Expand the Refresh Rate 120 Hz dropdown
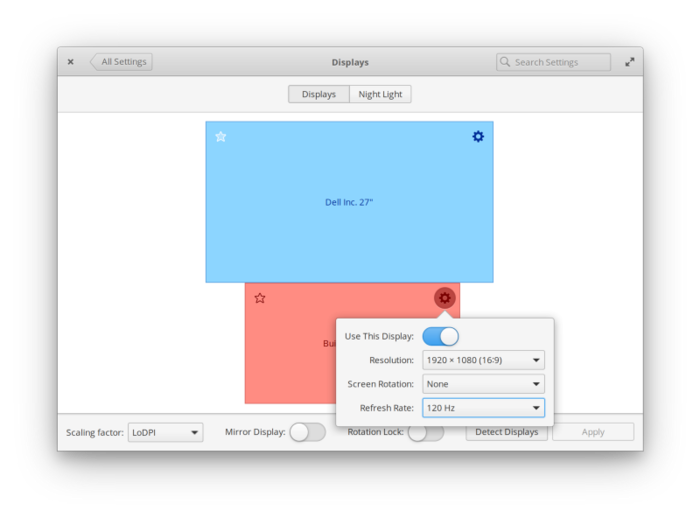 pos(483,408)
